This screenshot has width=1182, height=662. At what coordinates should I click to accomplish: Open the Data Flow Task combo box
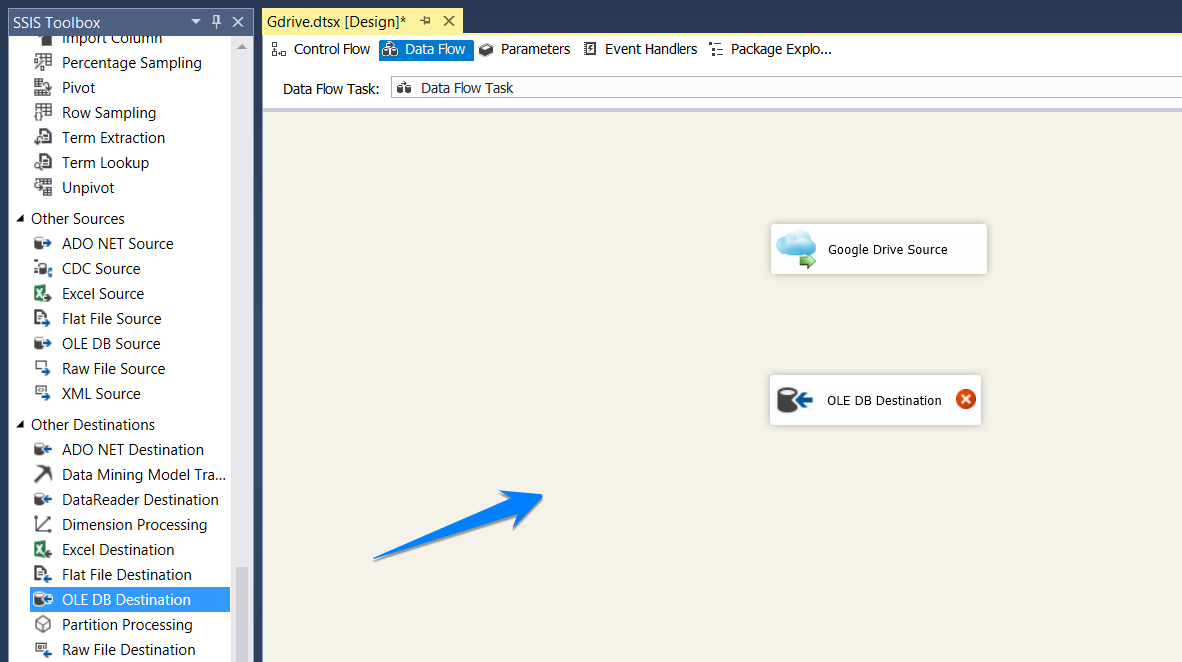tap(786, 88)
